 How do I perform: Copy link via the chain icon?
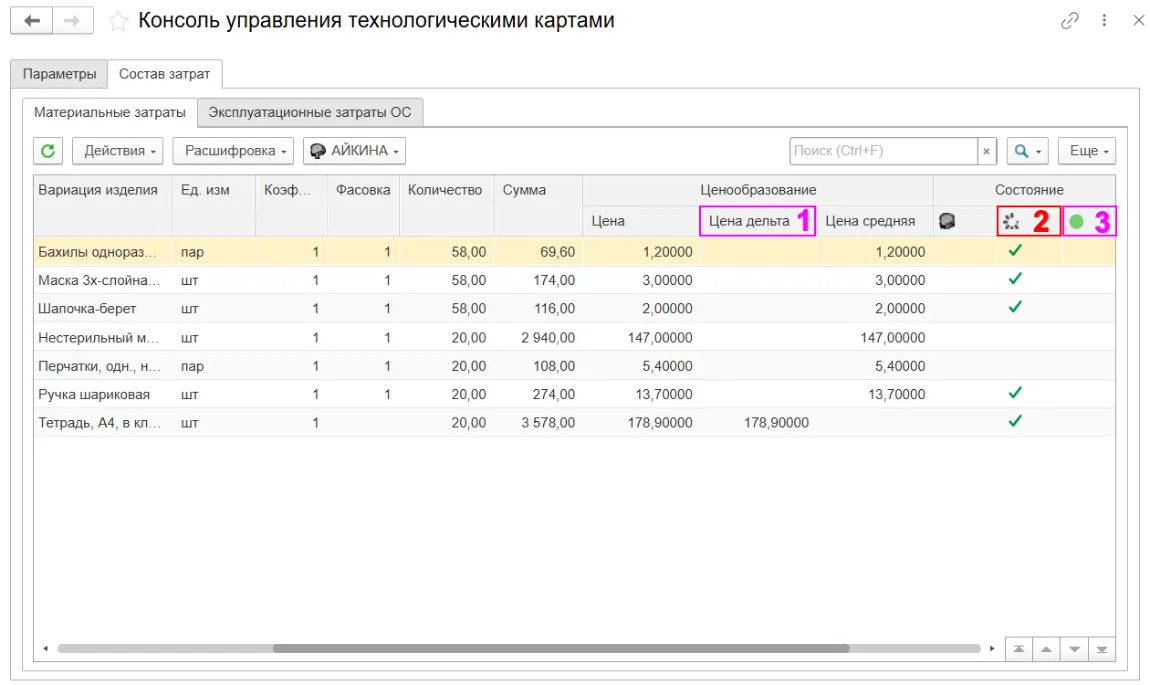[1069, 21]
